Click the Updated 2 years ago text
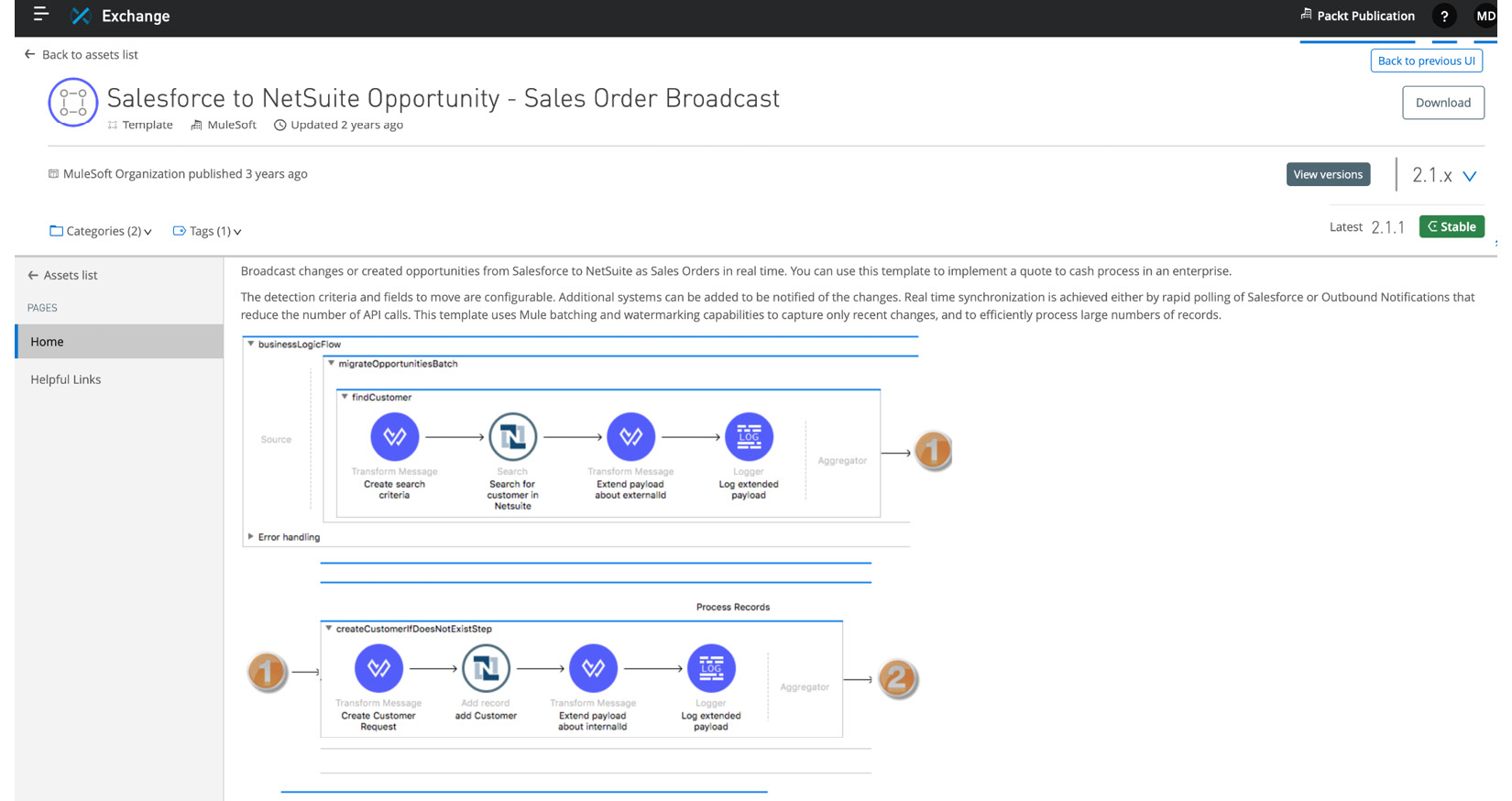Image resolution: width=1512 pixels, height=801 pixels. coord(346,125)
